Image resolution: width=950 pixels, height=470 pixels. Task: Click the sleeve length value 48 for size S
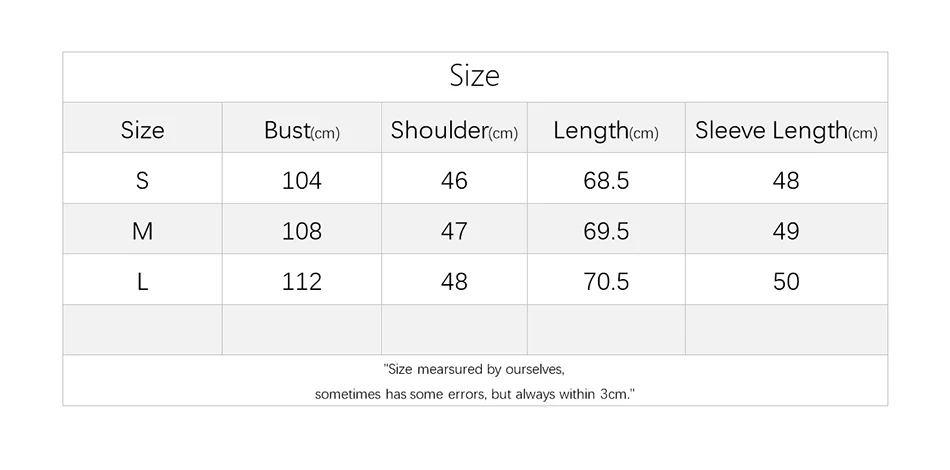[786, 180]
